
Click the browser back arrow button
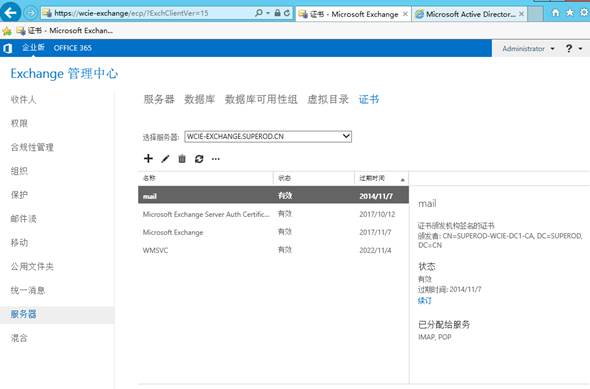(x=11, y=13)
